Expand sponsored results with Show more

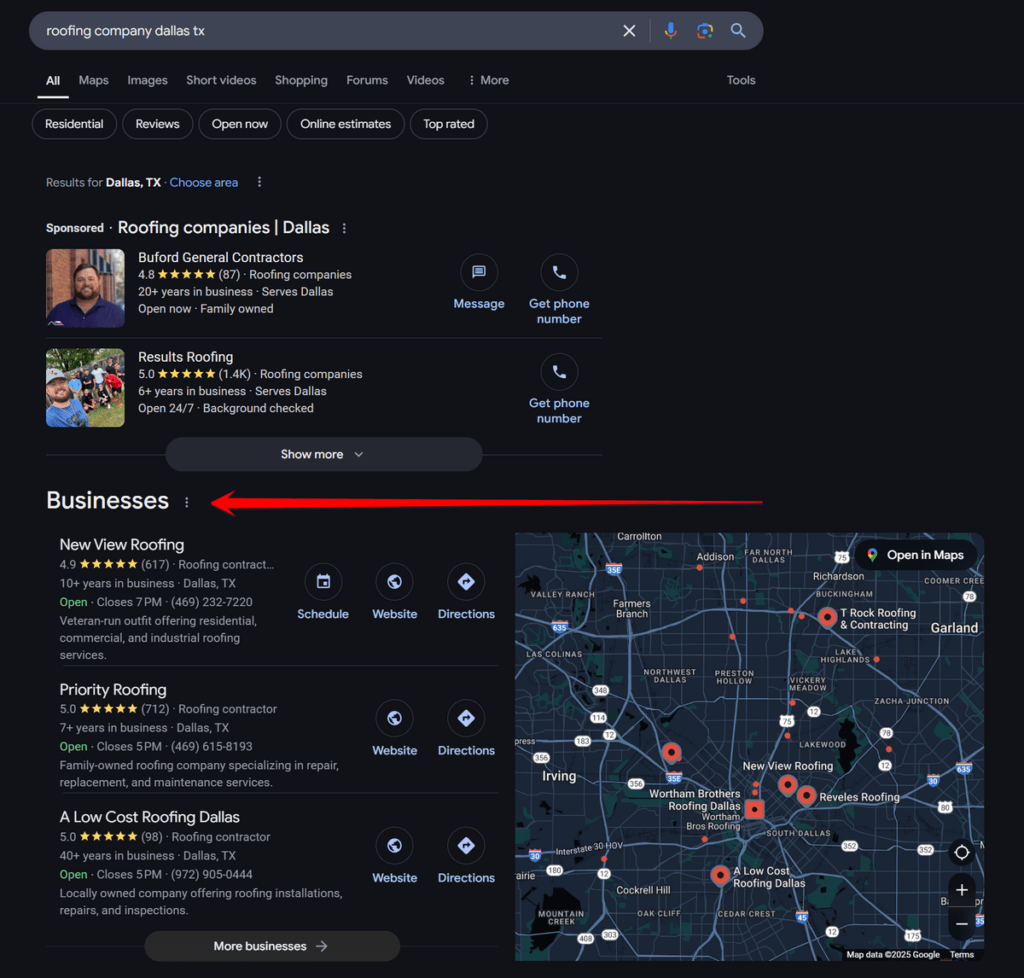coord(323,454)
